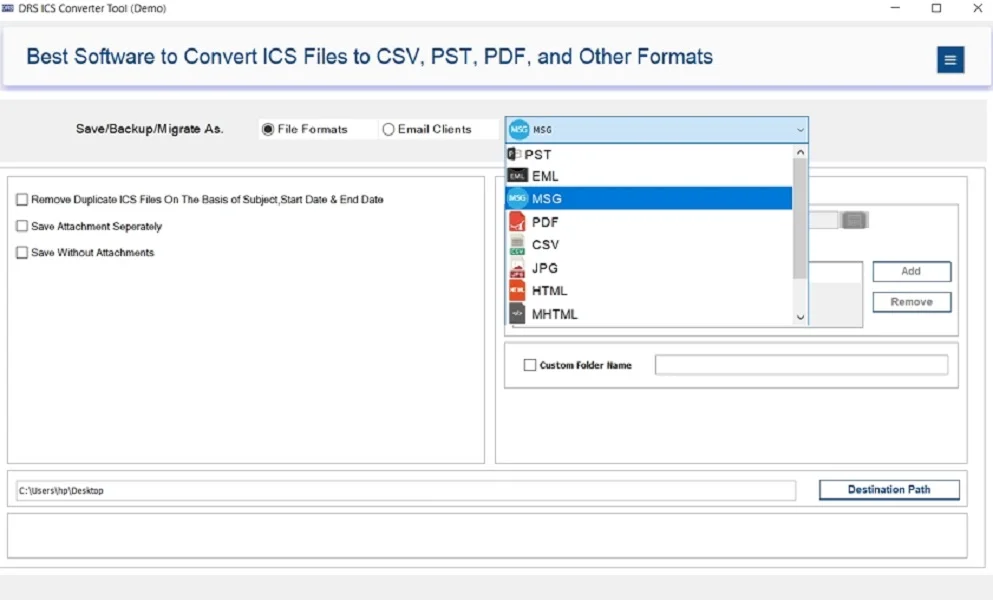The width and height of the screenshot is (993, 600).
Task: Minimize the DRS ICS Converter window
Action: [895, 8]
